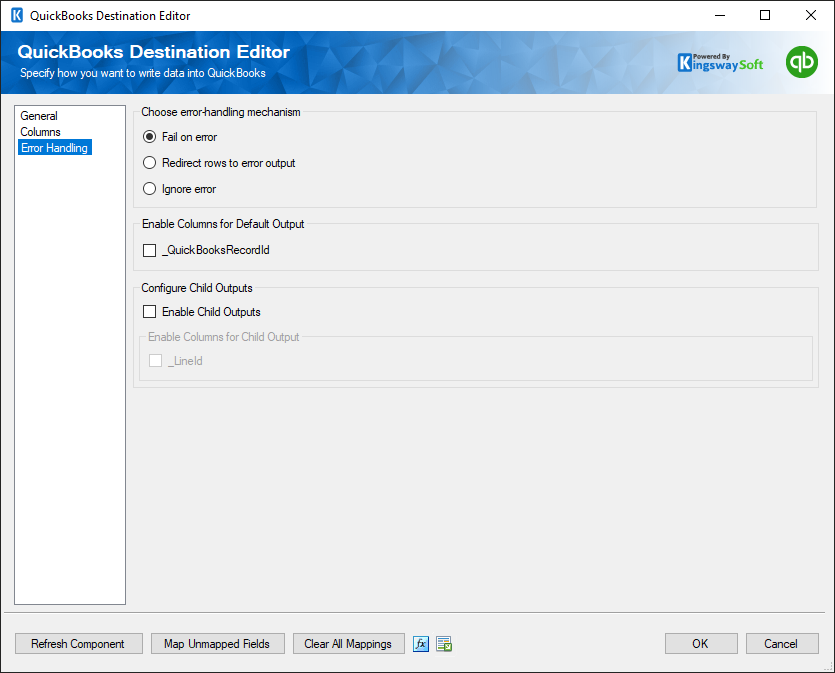Click the KingswaySoft logo in the header

coord(720,62)
